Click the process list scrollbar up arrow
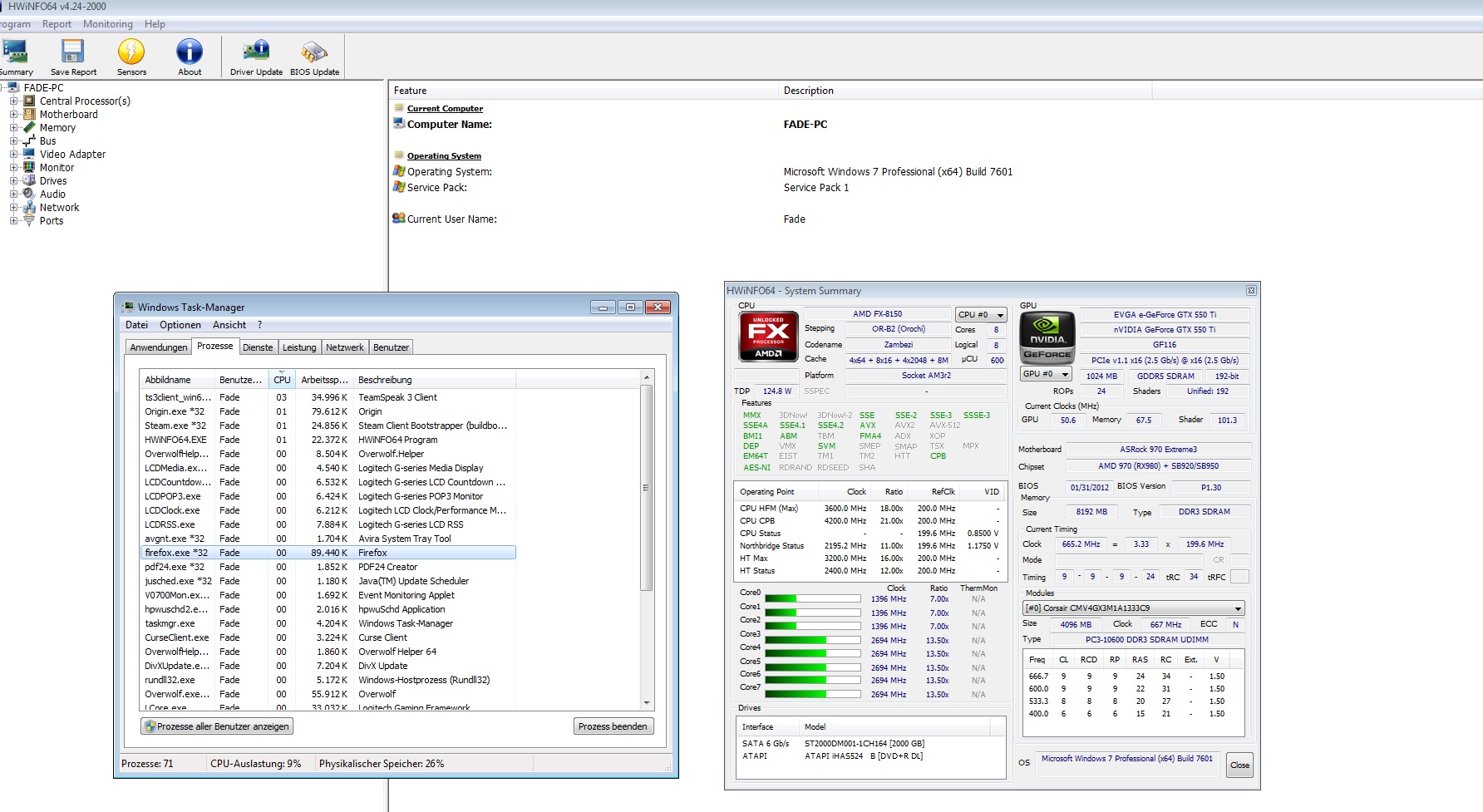Screen dimensions: 1483x812 [x=647, y=377]
